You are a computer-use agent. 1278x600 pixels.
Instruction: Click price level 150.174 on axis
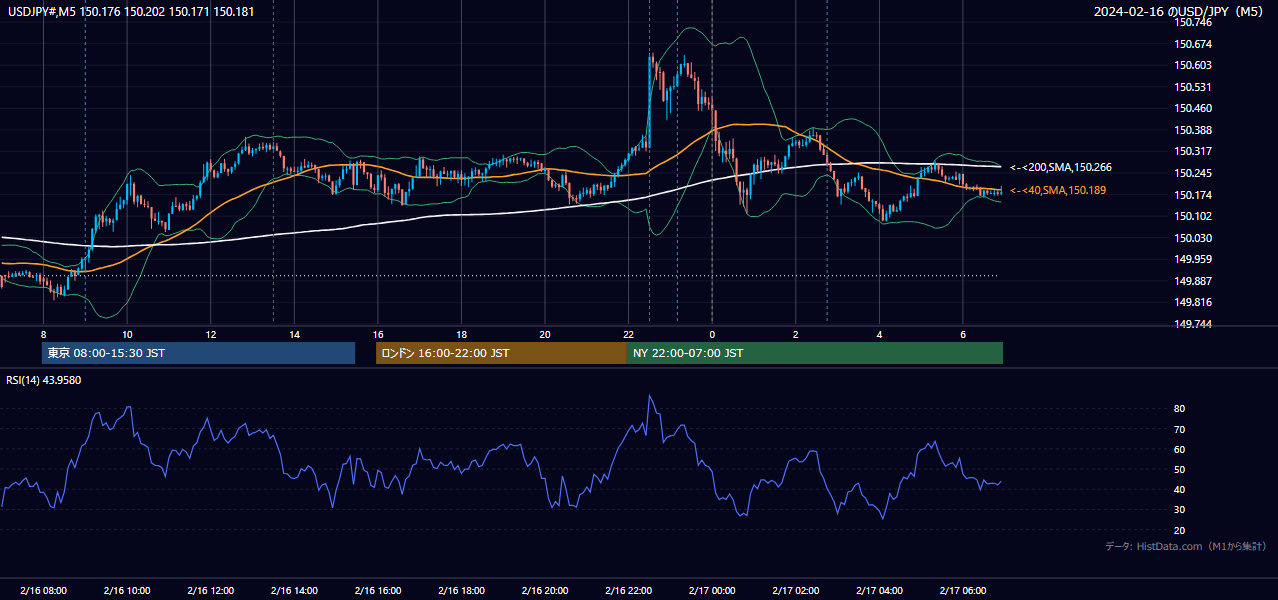point(1193,195)
